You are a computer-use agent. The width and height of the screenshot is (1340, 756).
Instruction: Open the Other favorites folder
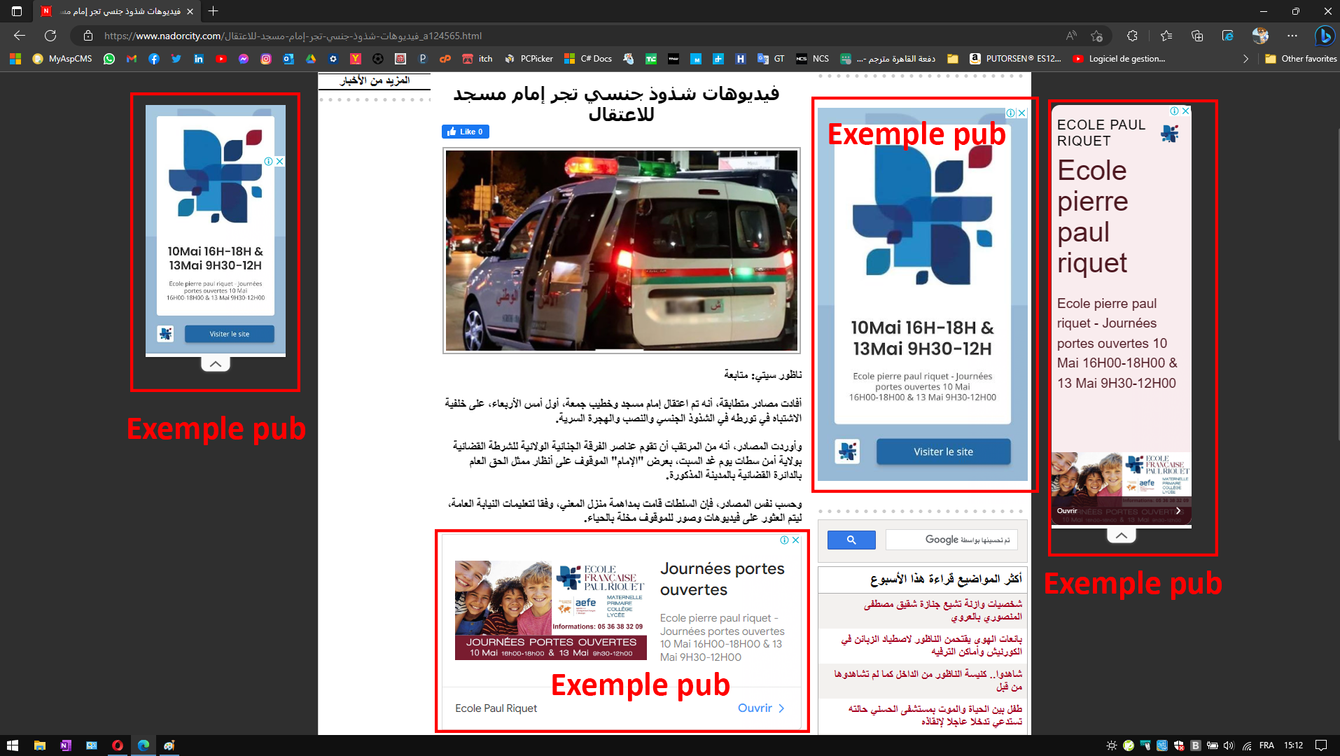[x=1300, y=59]
